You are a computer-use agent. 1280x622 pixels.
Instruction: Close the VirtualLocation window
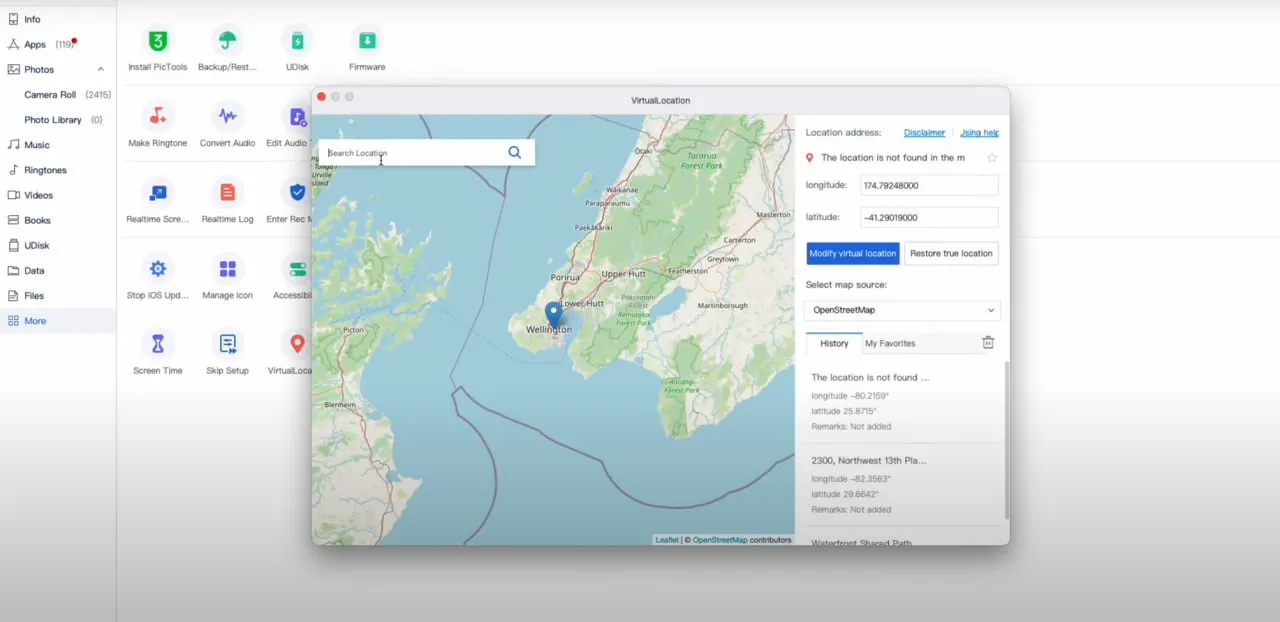[321, 97]
